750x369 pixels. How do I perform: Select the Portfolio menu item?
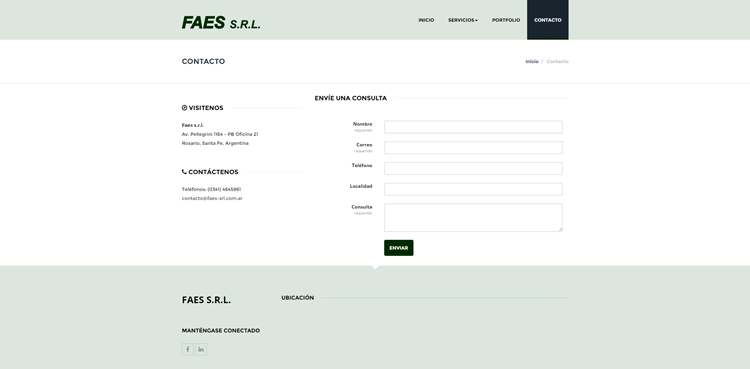506,20
